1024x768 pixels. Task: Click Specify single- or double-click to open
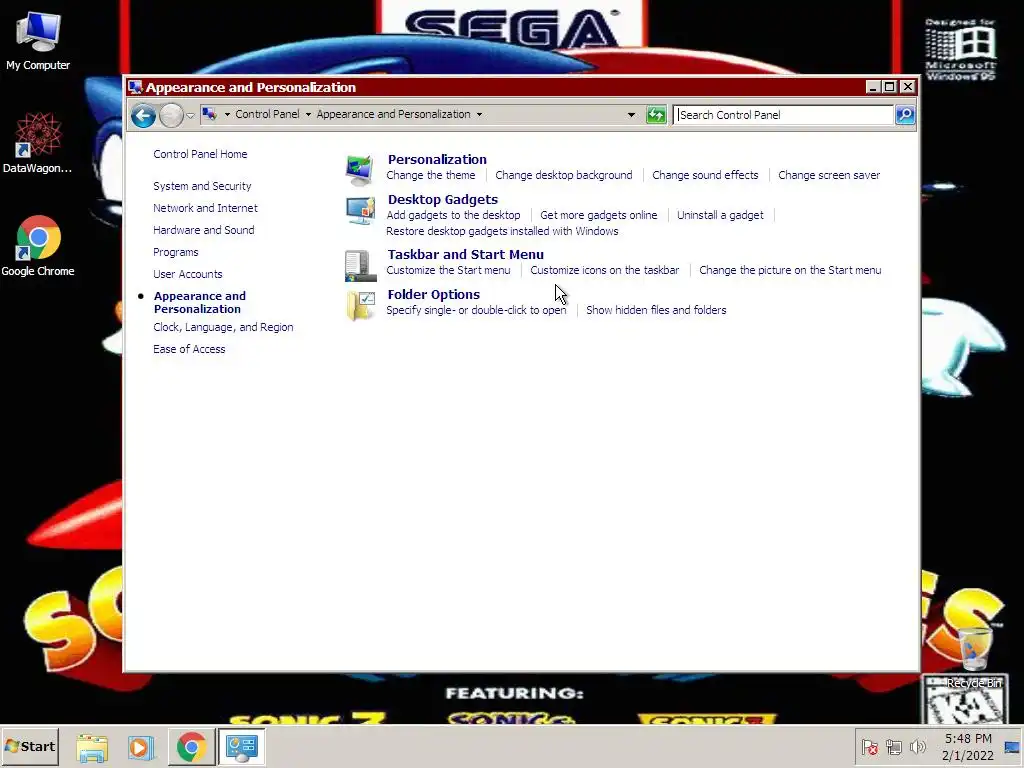(x=476, y=310)
